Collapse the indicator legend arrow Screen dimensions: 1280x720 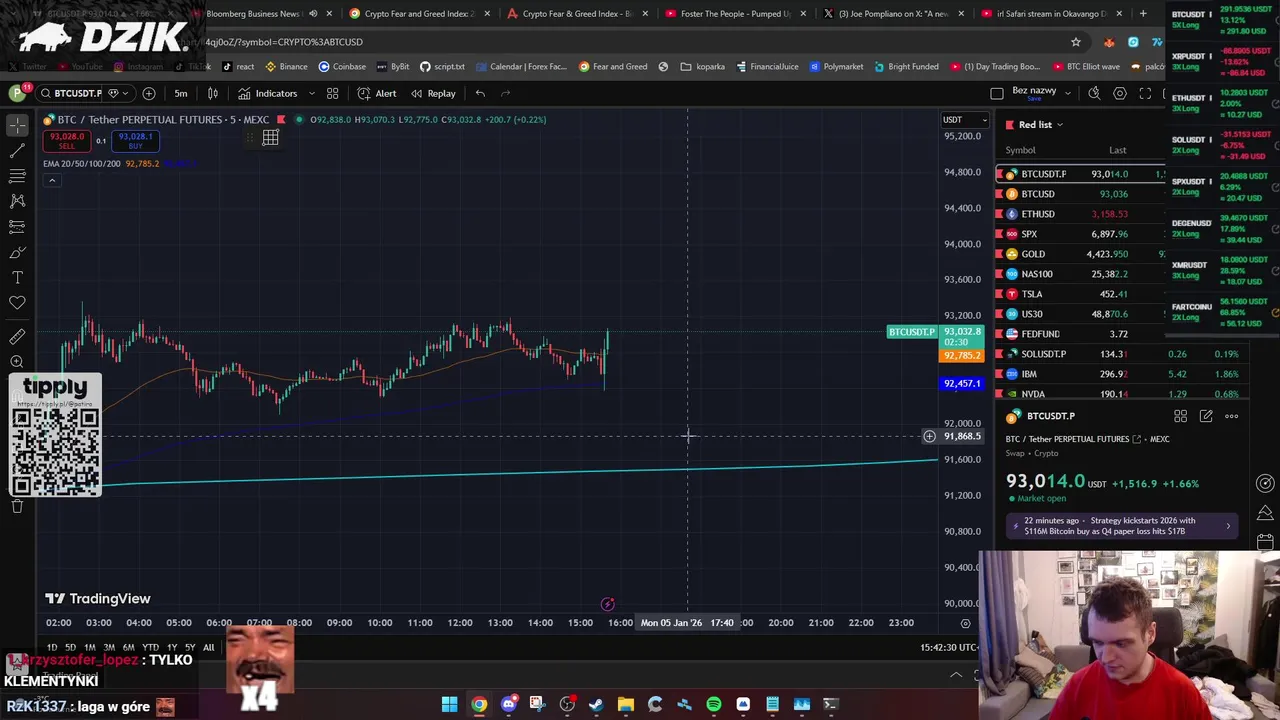[x=51, y=180]
